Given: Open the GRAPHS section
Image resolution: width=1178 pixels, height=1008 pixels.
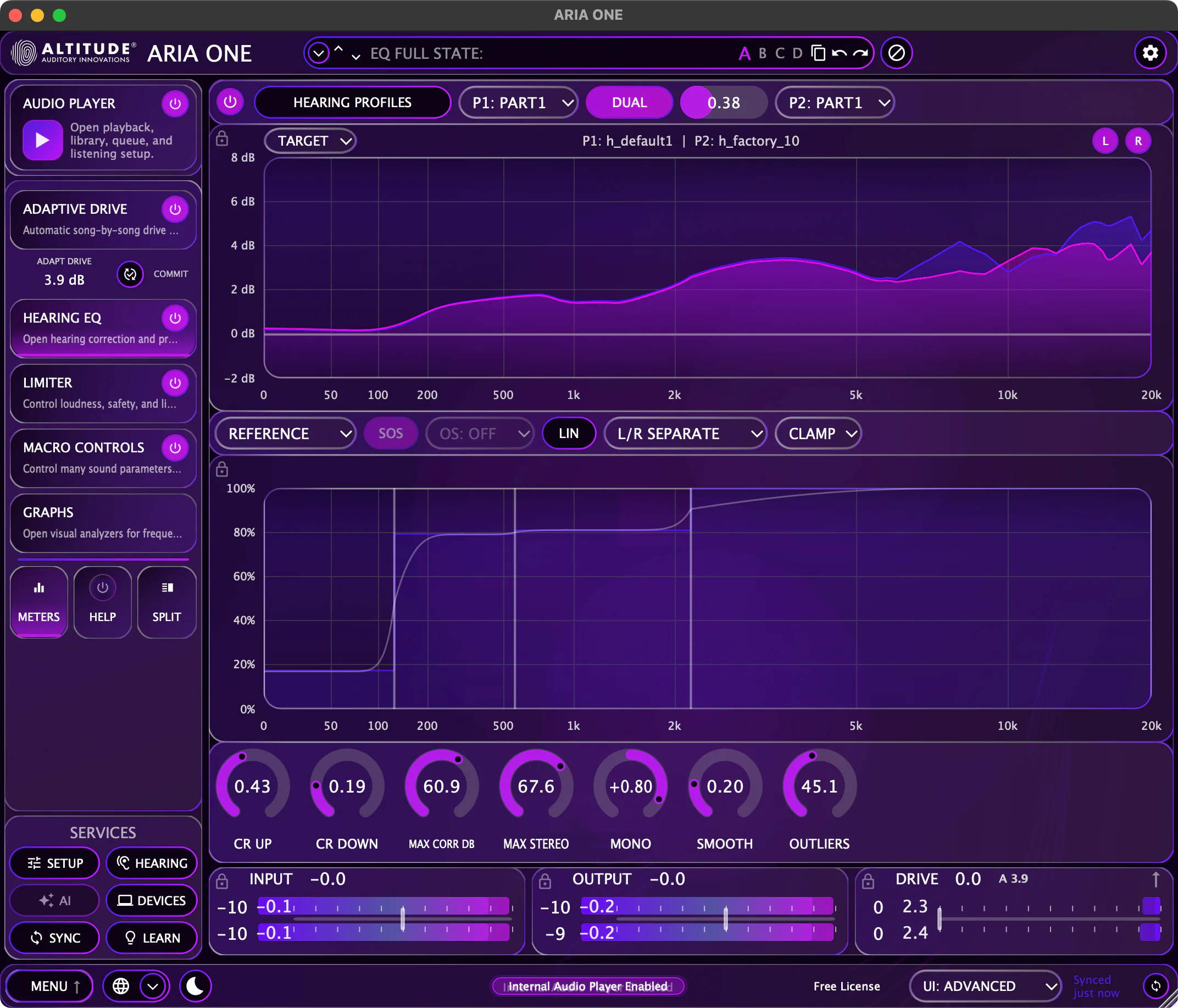Looking at the screenshot, I should pos(103,523).
